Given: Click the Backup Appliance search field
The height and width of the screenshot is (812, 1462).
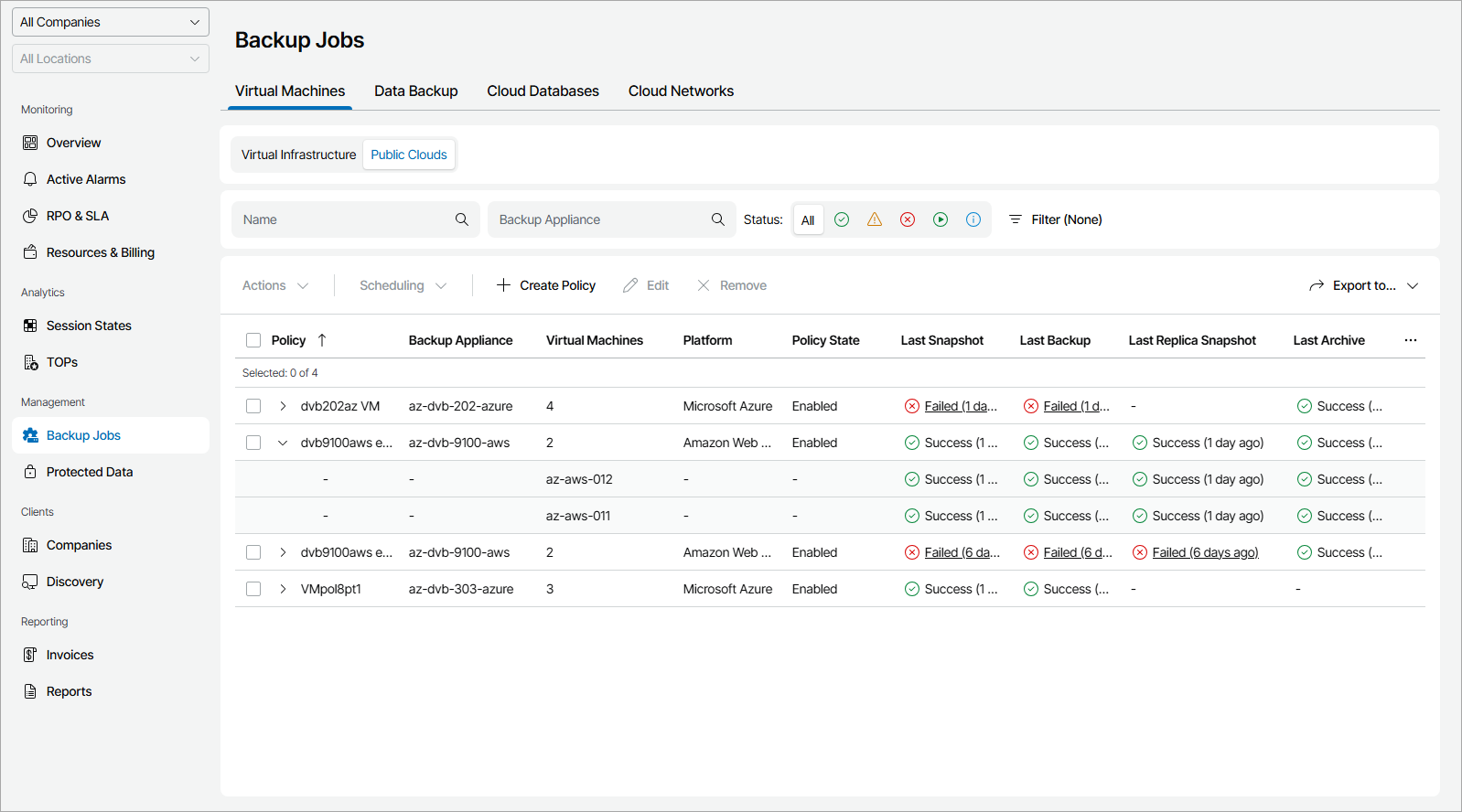Looking at the screenshot, I should pos(600,219).
